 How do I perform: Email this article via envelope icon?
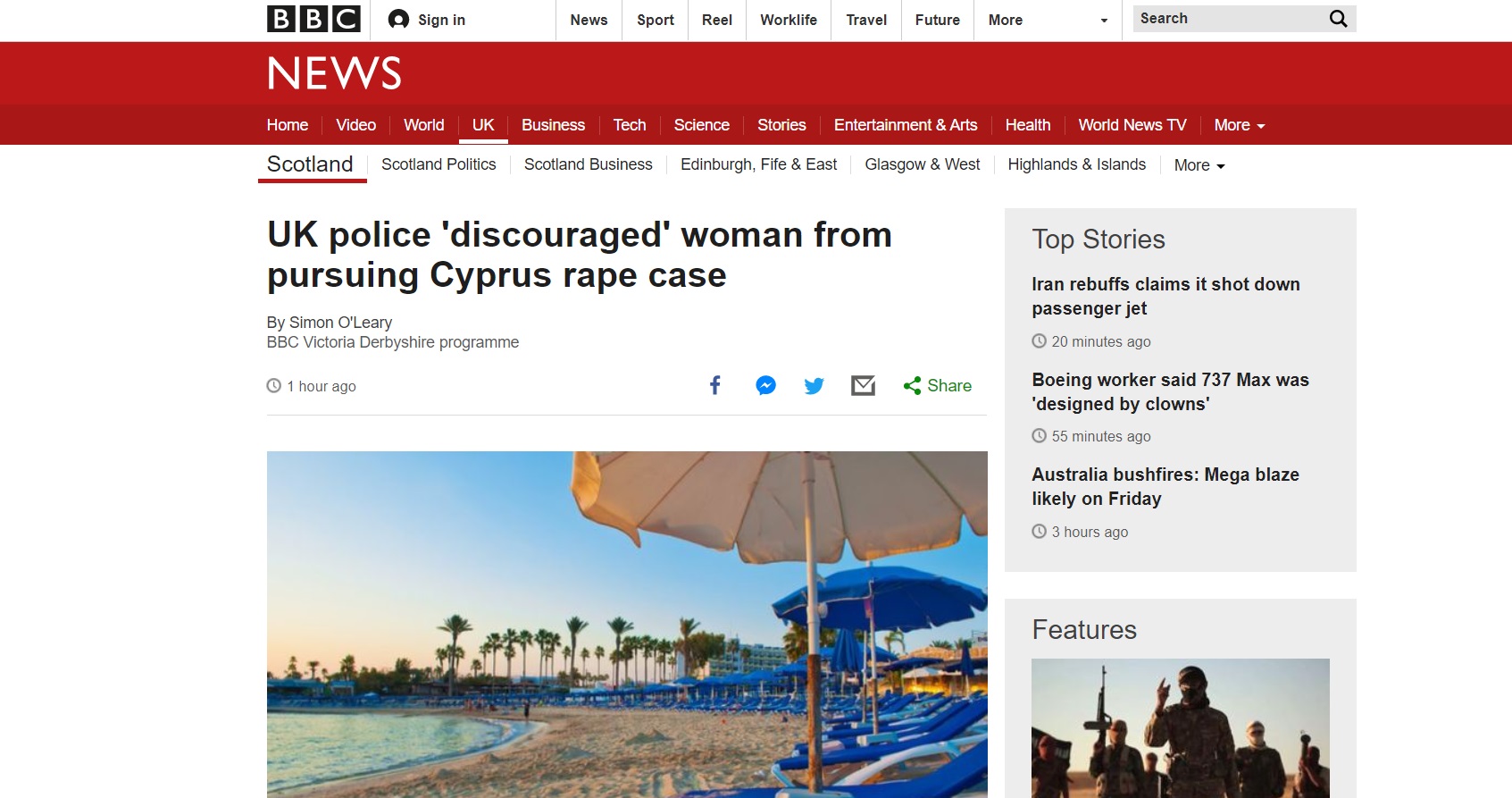coord(863,386)
